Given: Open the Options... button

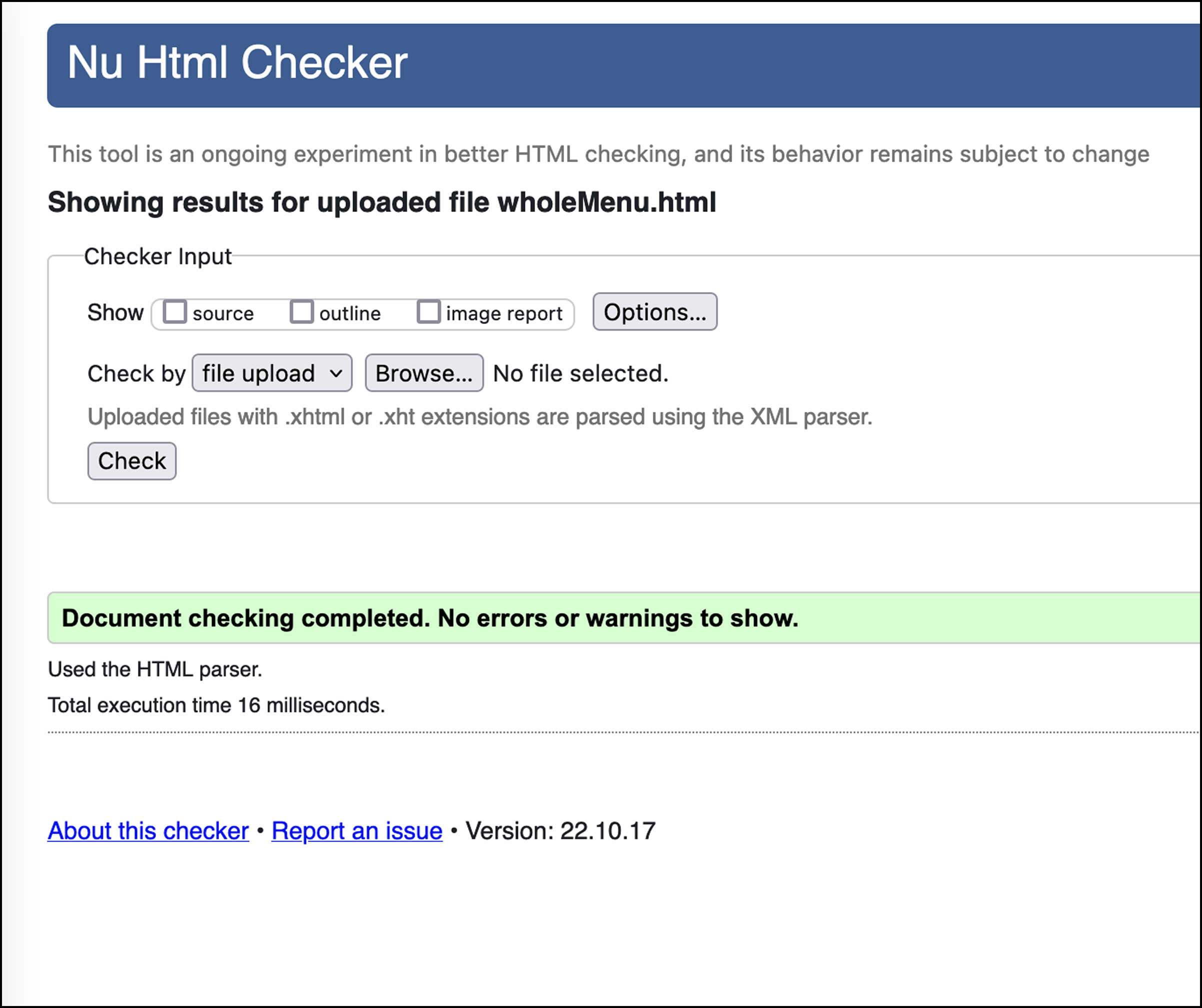Looking at the screenshot, I should click(x=654, y=312).
